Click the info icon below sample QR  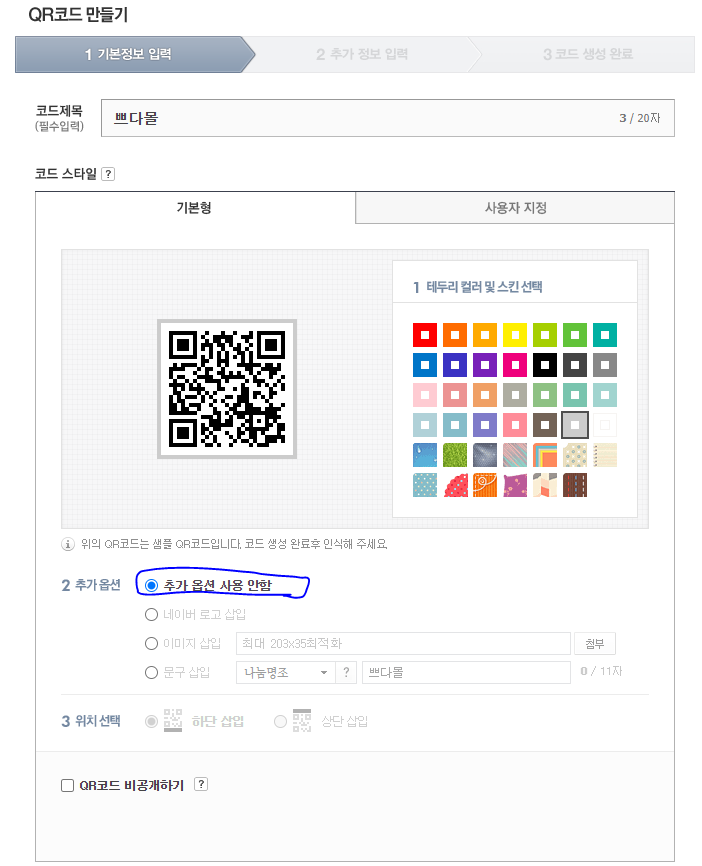click(x=67, y=544)
